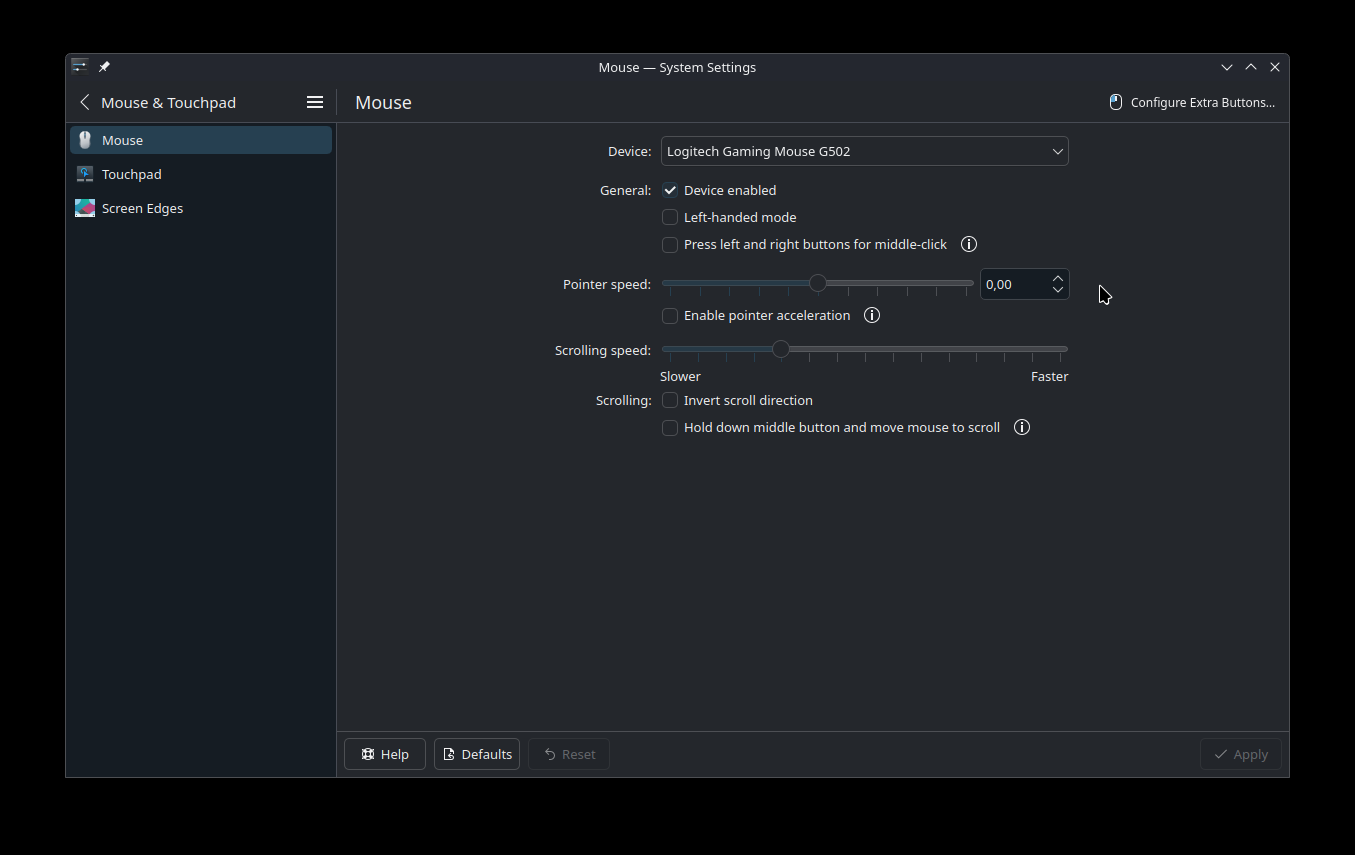The width and height of the screenshot is (1355, 855).
Task: Click the Scrolling speed slider handle
Action: [x=781, y=349]
